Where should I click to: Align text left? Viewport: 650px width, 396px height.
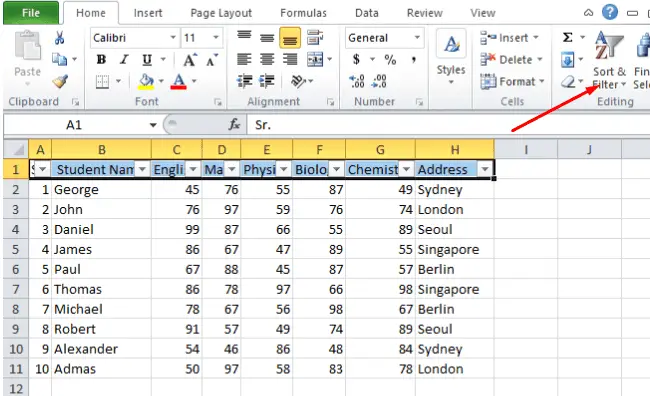pos(244,60)
